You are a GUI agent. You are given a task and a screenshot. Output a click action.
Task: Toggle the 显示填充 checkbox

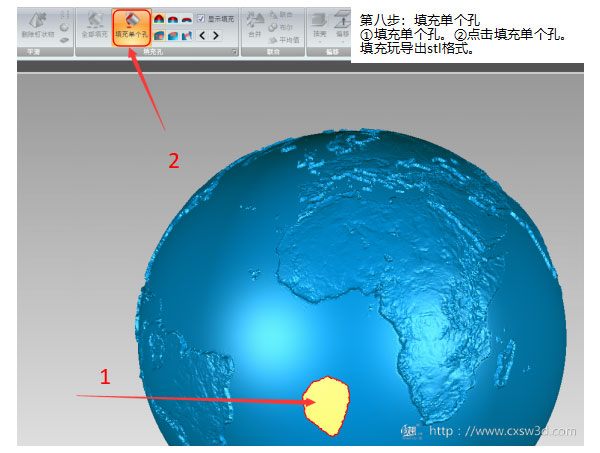point(201,18)
